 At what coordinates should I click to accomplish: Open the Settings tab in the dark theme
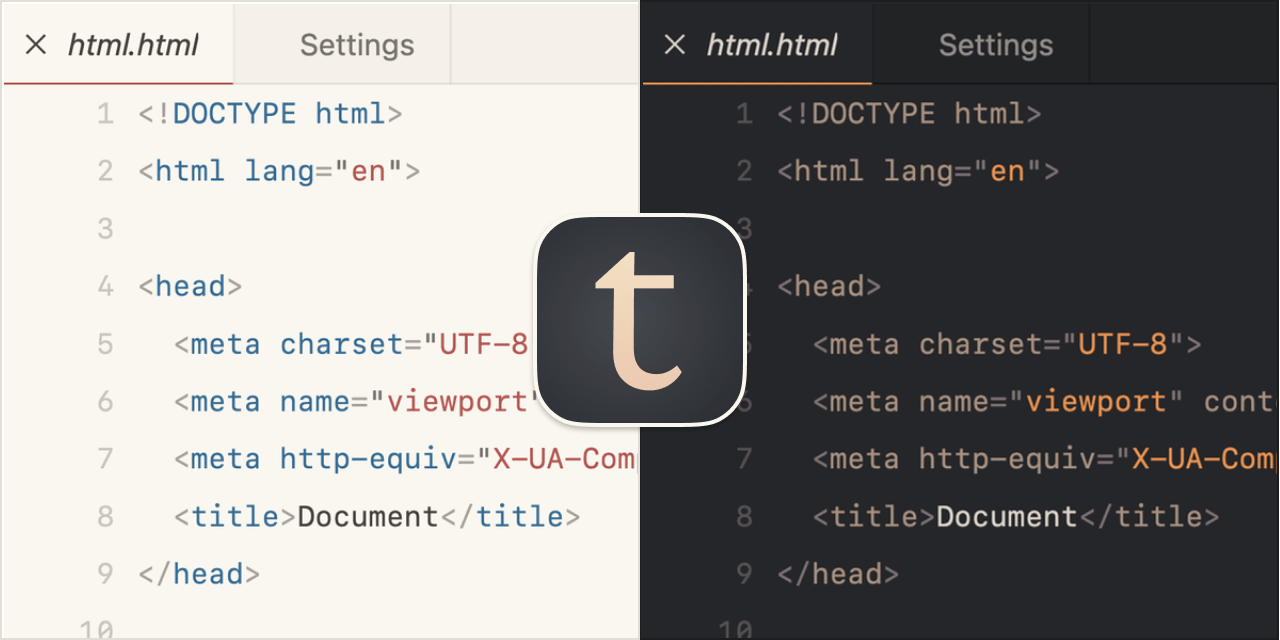tap(995, 44)
